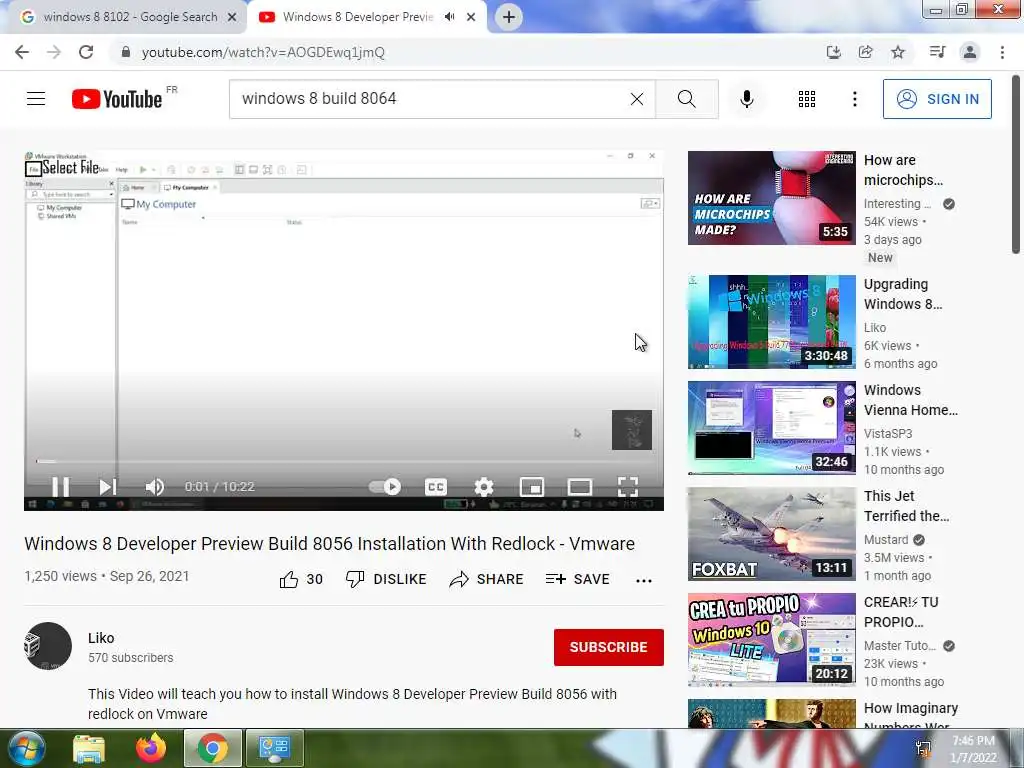Click page vertical scrollbar

point(1016,165)
